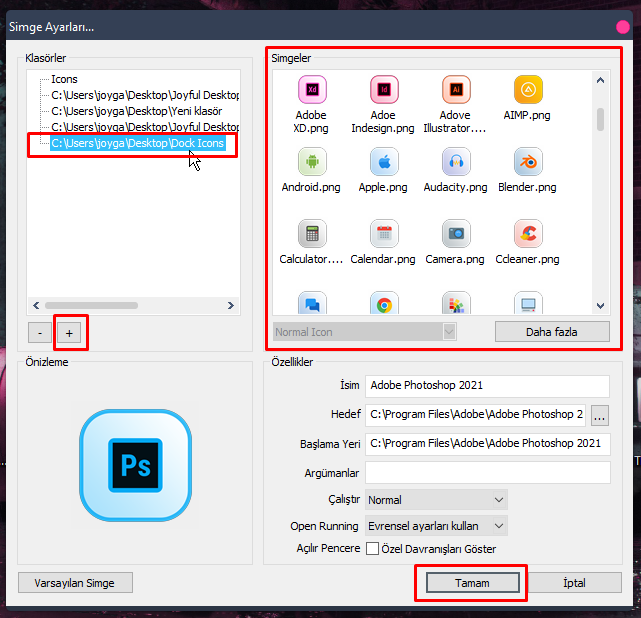This screenshot has width=641, height=618.
Task: Click the folders horizontal scrollbar thumb
Action: [x=91, y=305]
